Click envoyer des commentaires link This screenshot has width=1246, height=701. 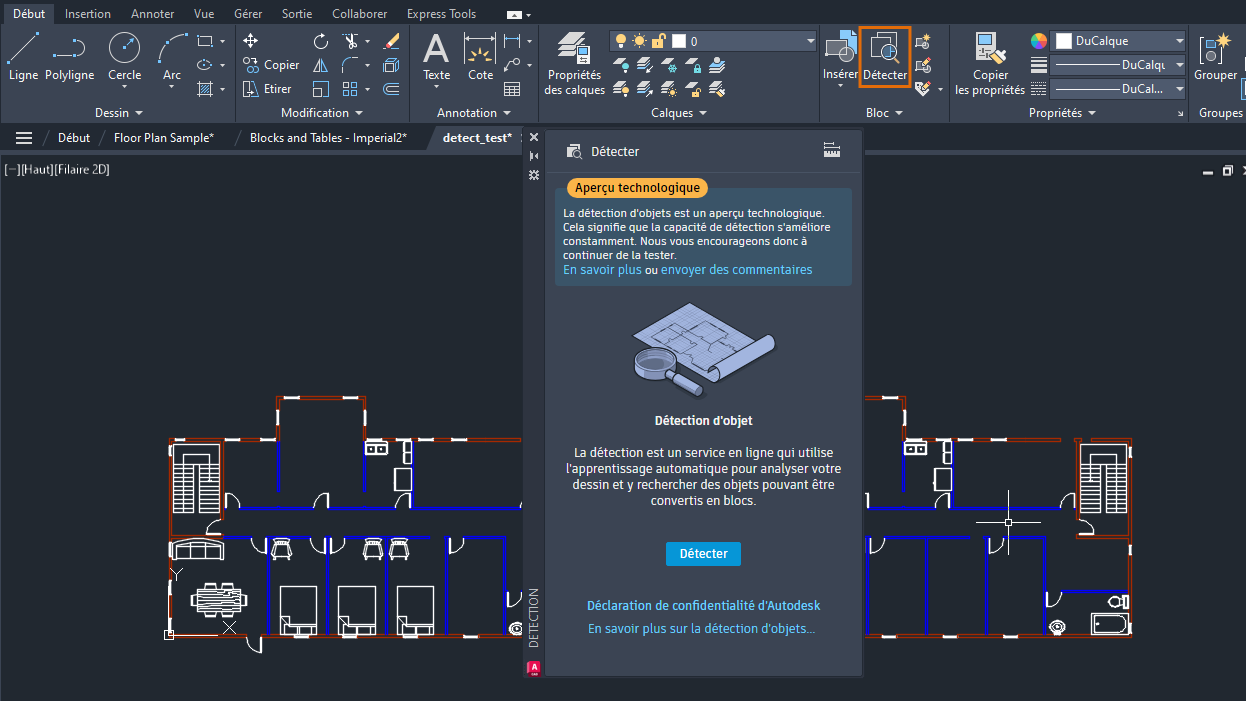pyautogui.click(x=736, y=270)
